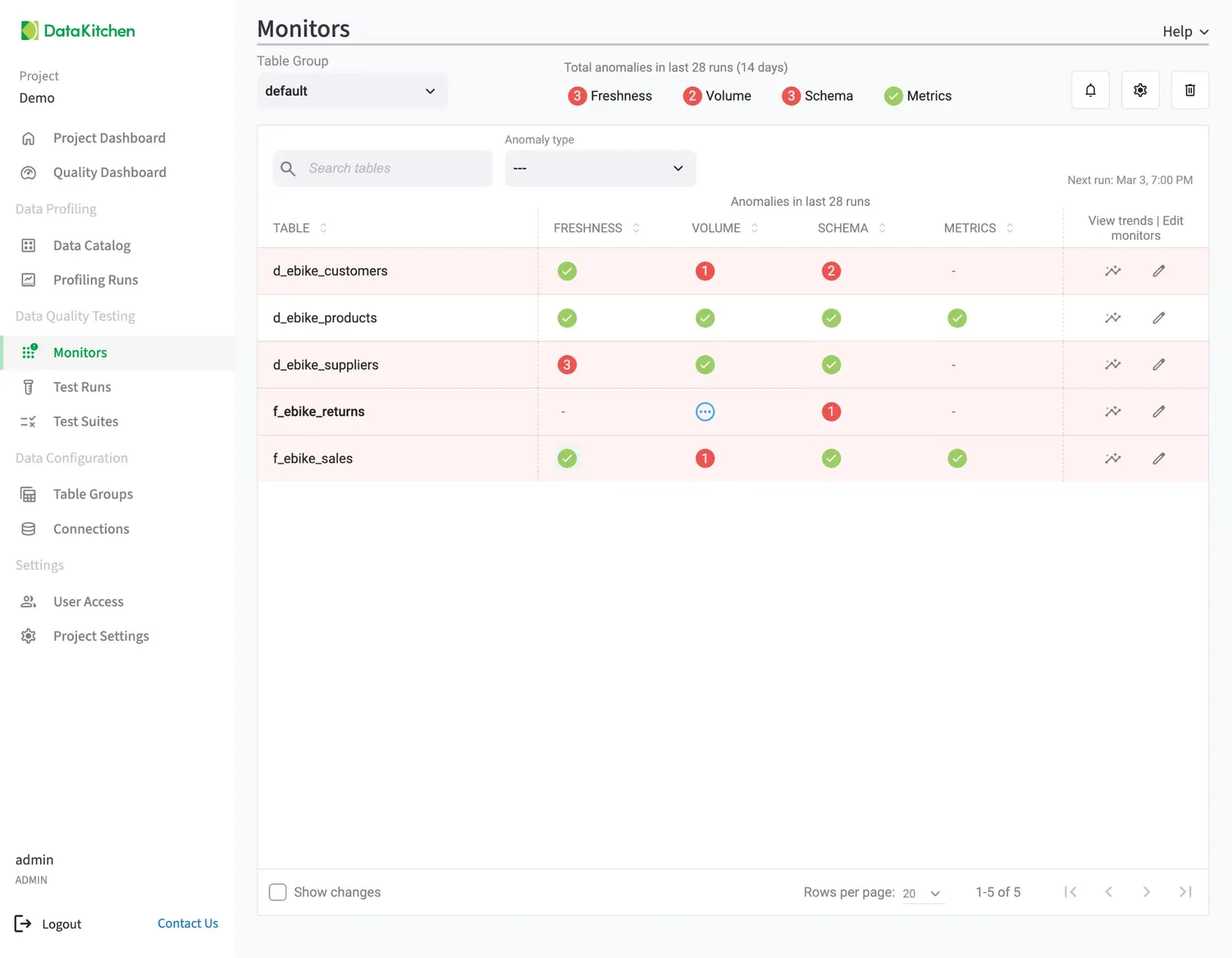This screenshot has height=958, width=1232.
Task: Expand the Help menu
Action: click(1183, 32)
